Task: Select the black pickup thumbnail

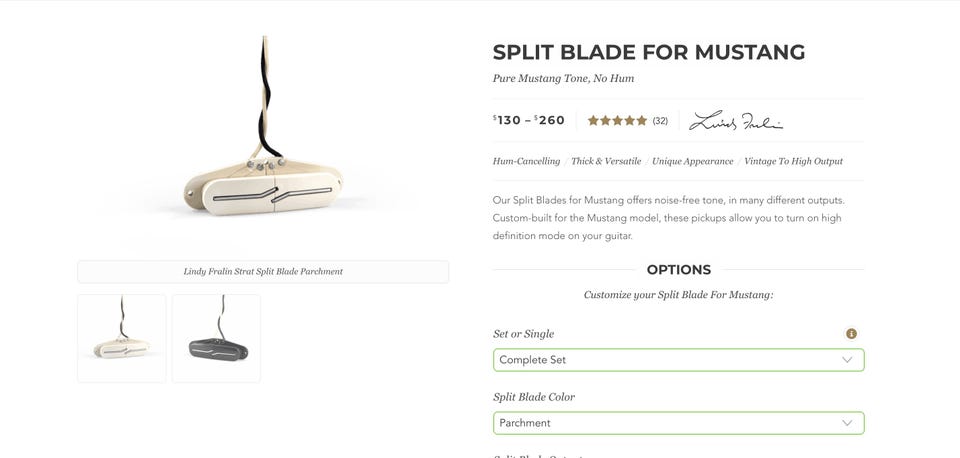Action: 216,338
